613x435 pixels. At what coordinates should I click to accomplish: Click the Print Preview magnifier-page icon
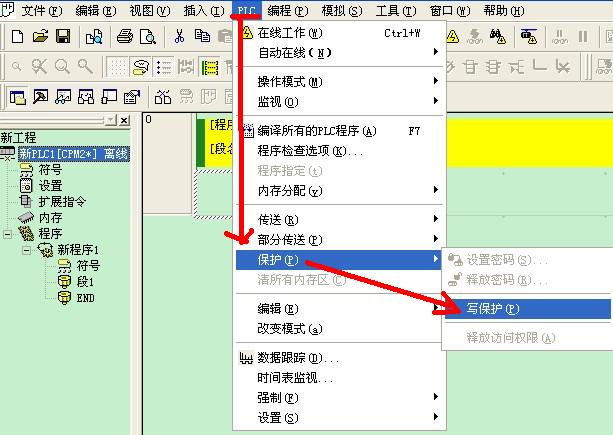pyautogui.click(x=147, y=37)
